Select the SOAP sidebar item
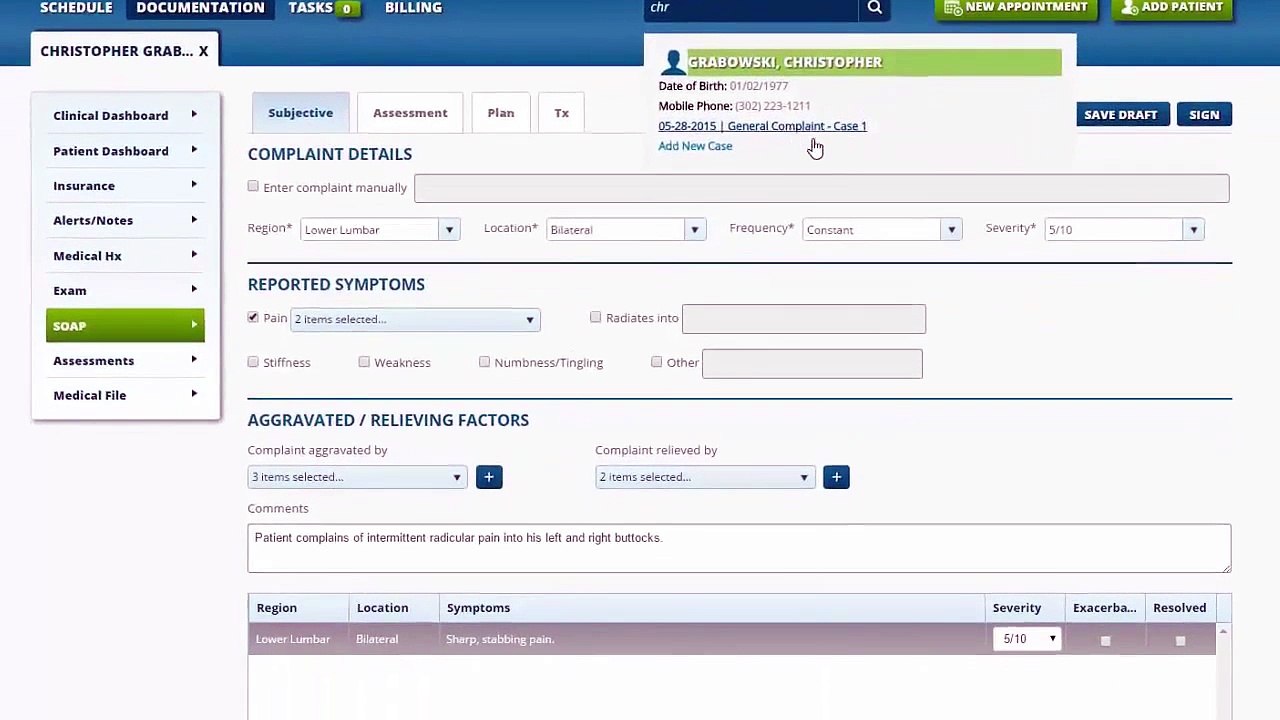 [x=125, y=326]
